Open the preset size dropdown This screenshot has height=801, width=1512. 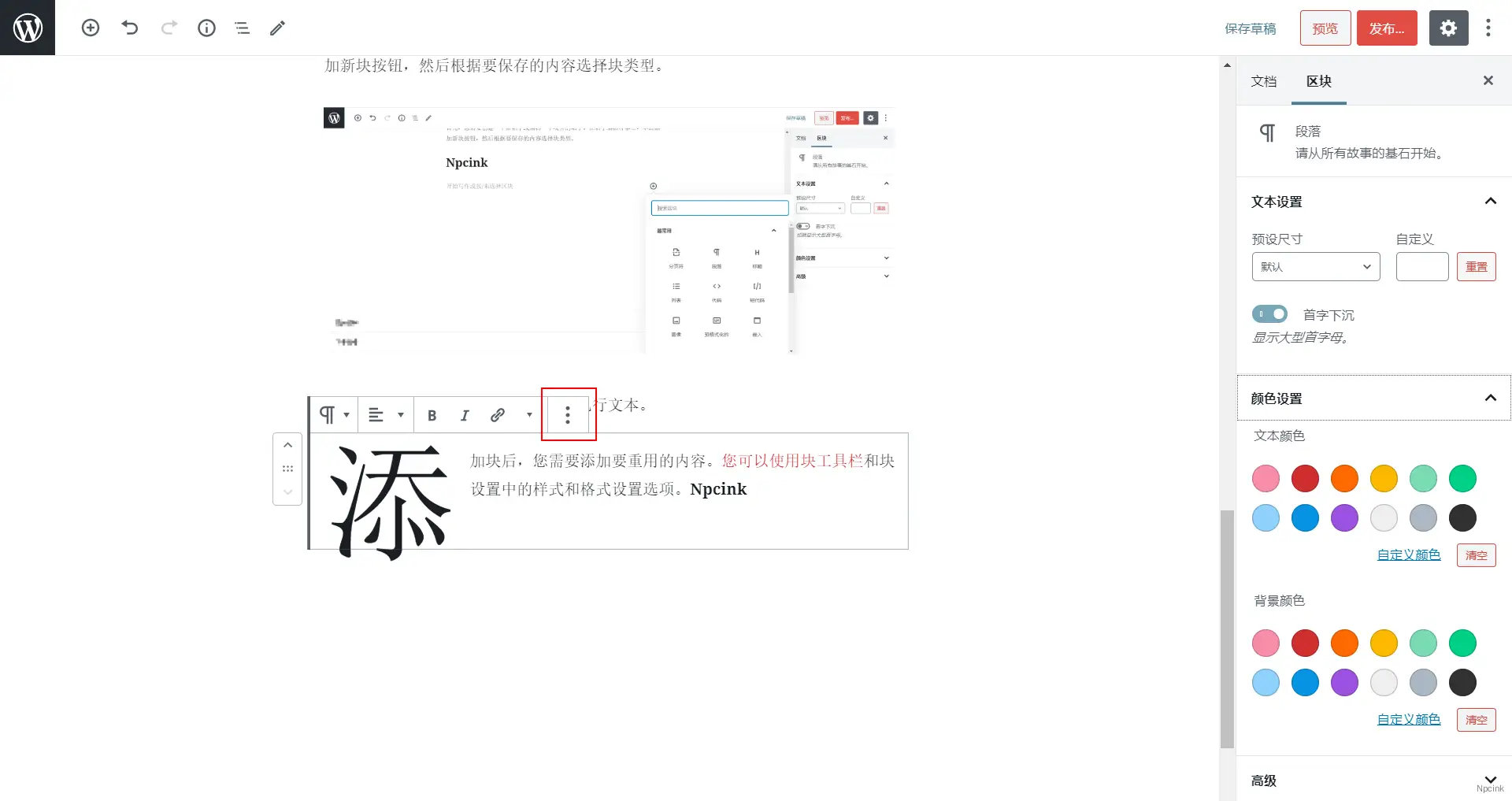pyautogui.click(x=1316, y=266)
